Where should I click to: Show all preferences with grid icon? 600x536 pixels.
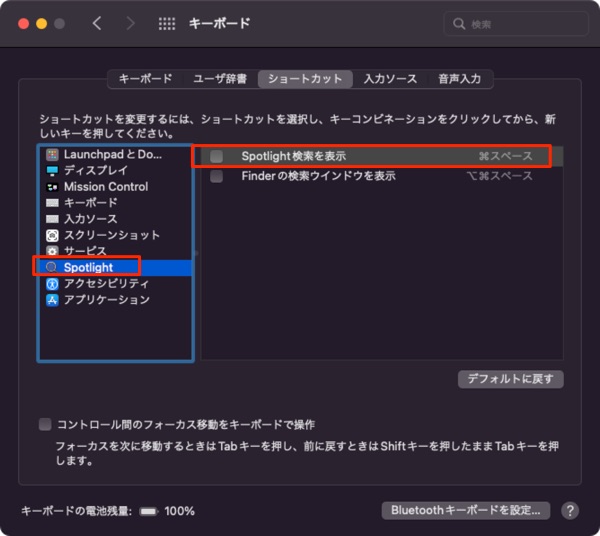(167, 24)
